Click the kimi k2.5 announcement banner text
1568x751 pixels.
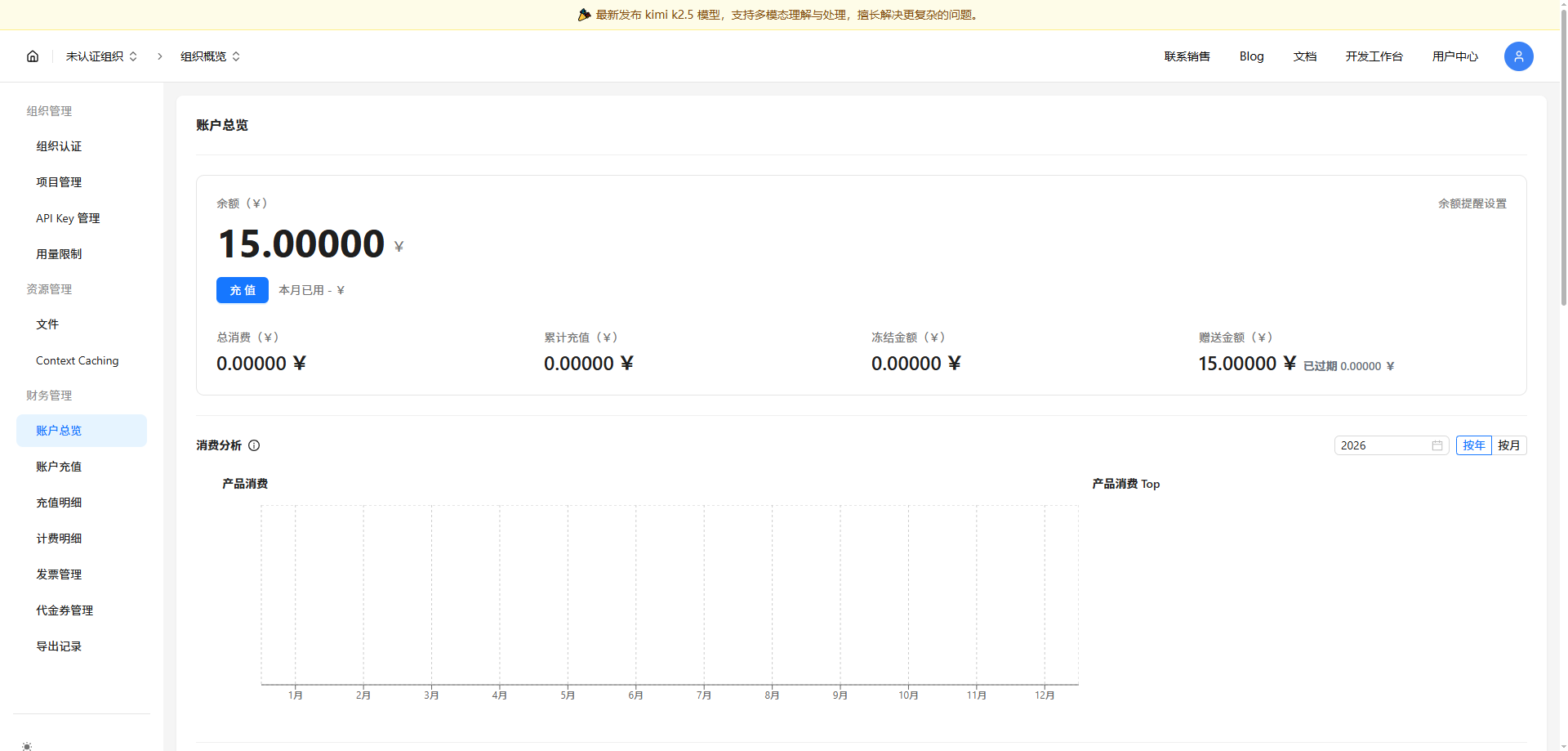(787, 15)
